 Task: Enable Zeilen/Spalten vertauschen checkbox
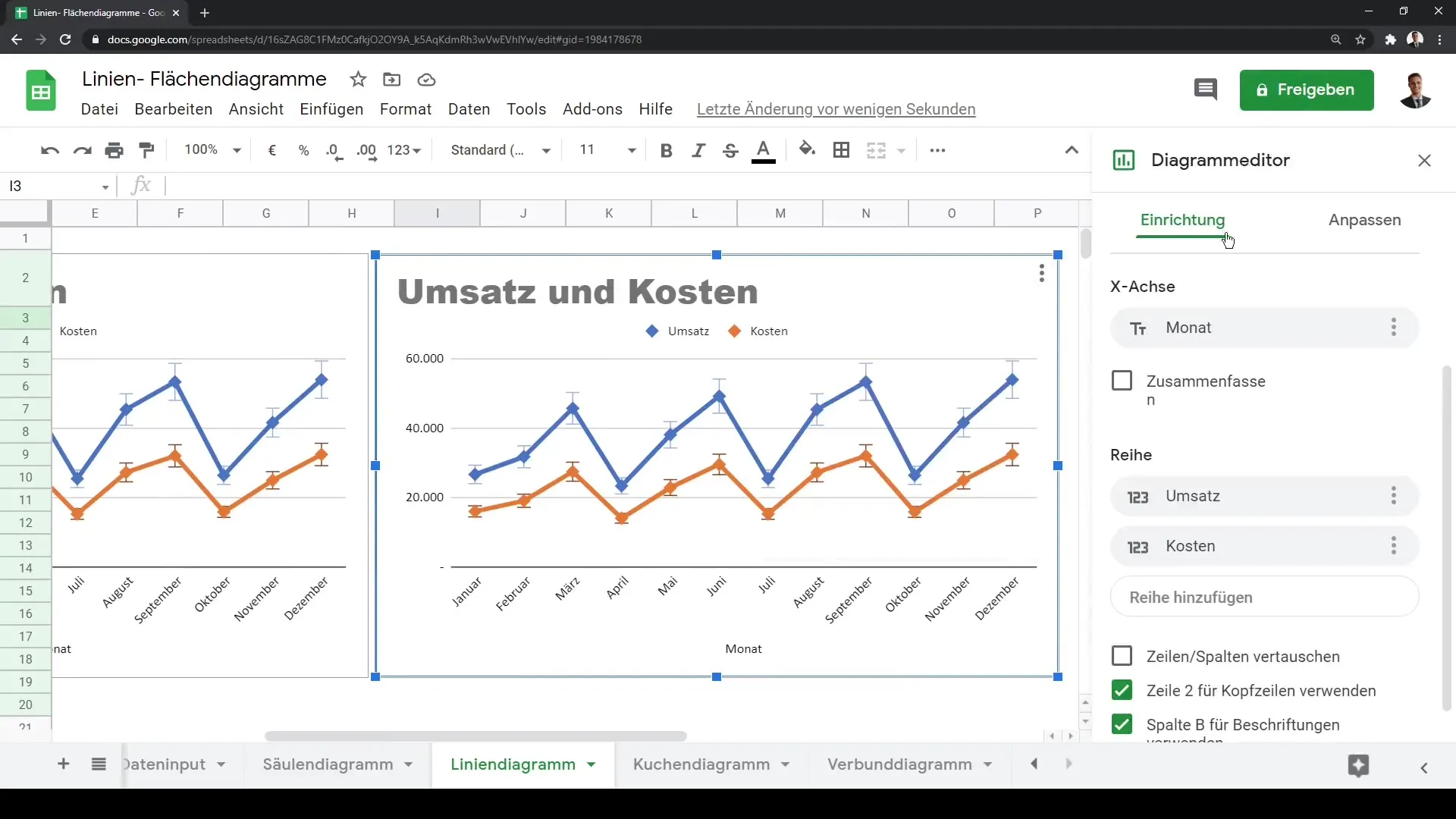point(1122,656)
